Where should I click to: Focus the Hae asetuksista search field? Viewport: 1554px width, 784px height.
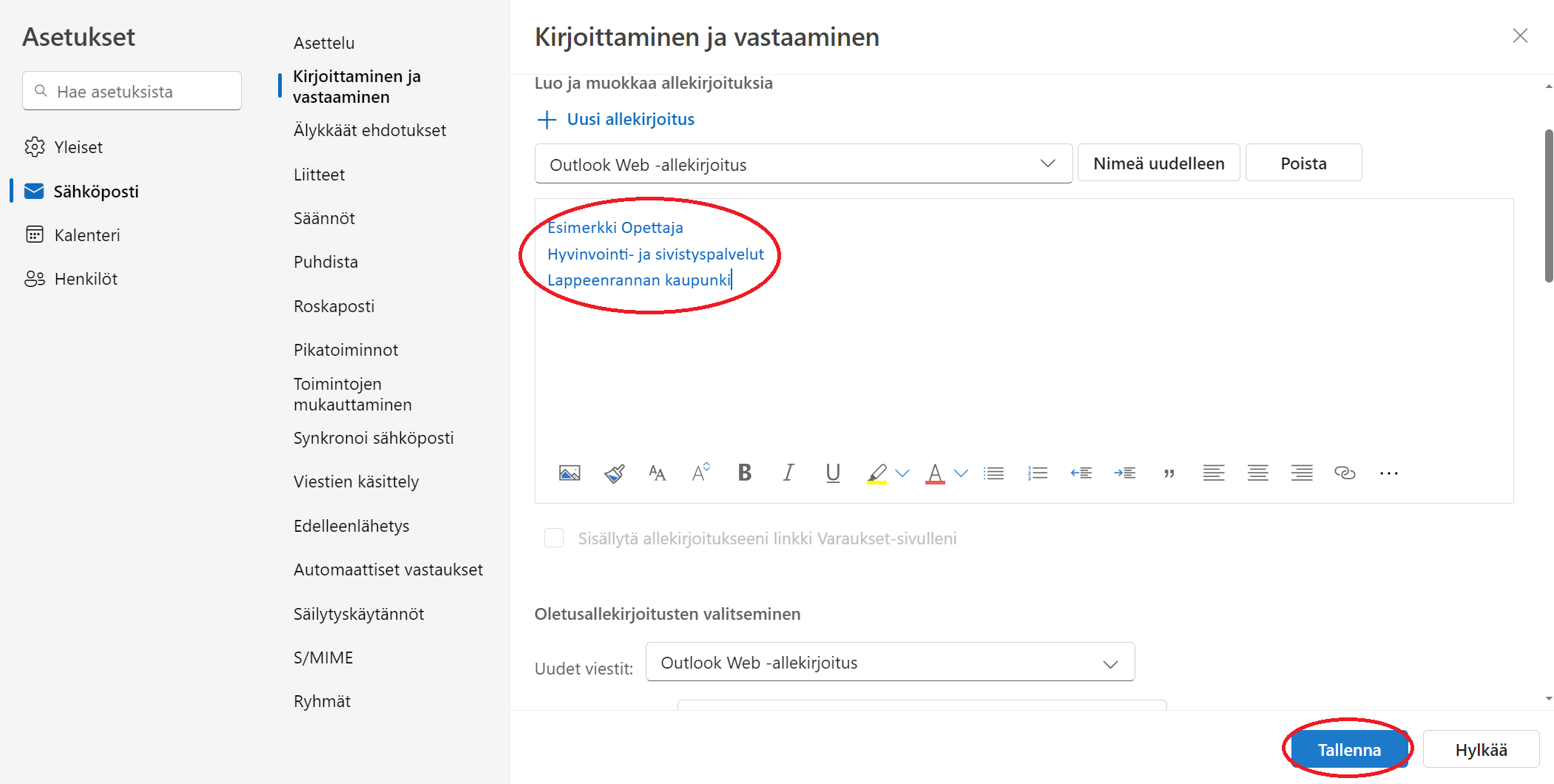pyautogui.click(x=132, y=91)
